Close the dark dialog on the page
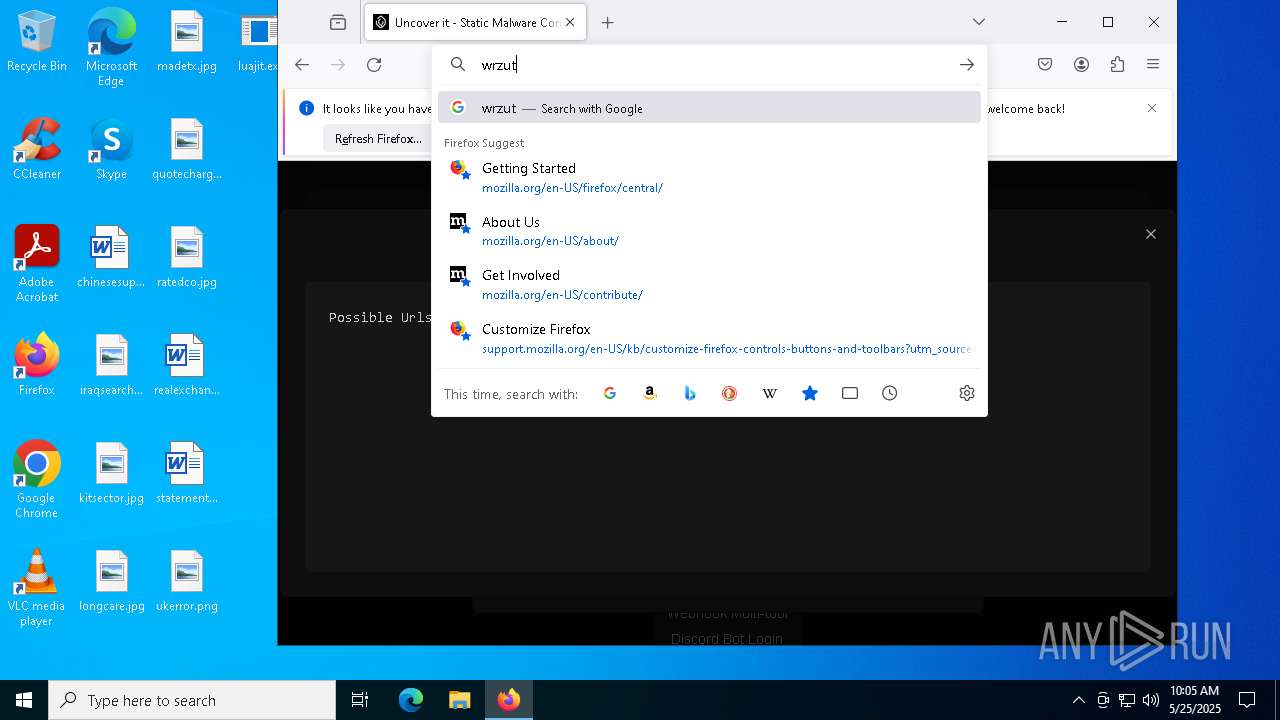 (x=1151, y=234)
